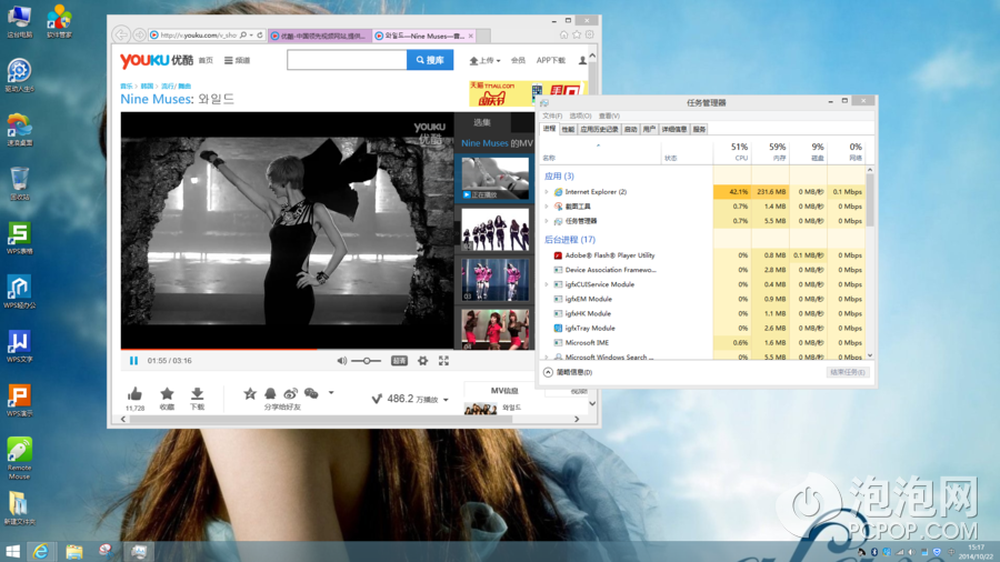Switch to the 性能 tab in Task Manager

[x=568, y=129]
